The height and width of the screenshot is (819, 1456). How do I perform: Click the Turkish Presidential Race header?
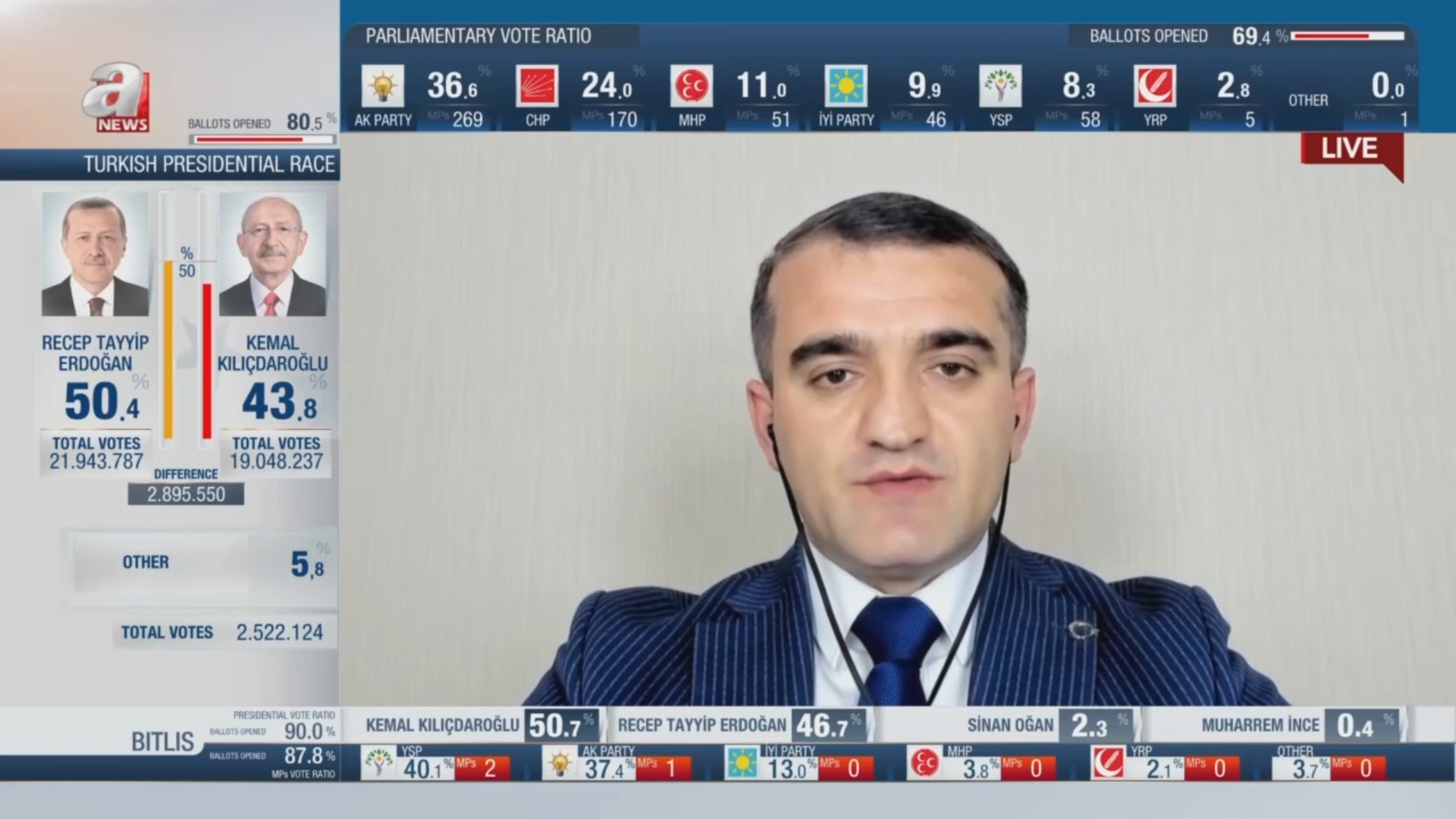pyautogui.click(x=209, y=165)
